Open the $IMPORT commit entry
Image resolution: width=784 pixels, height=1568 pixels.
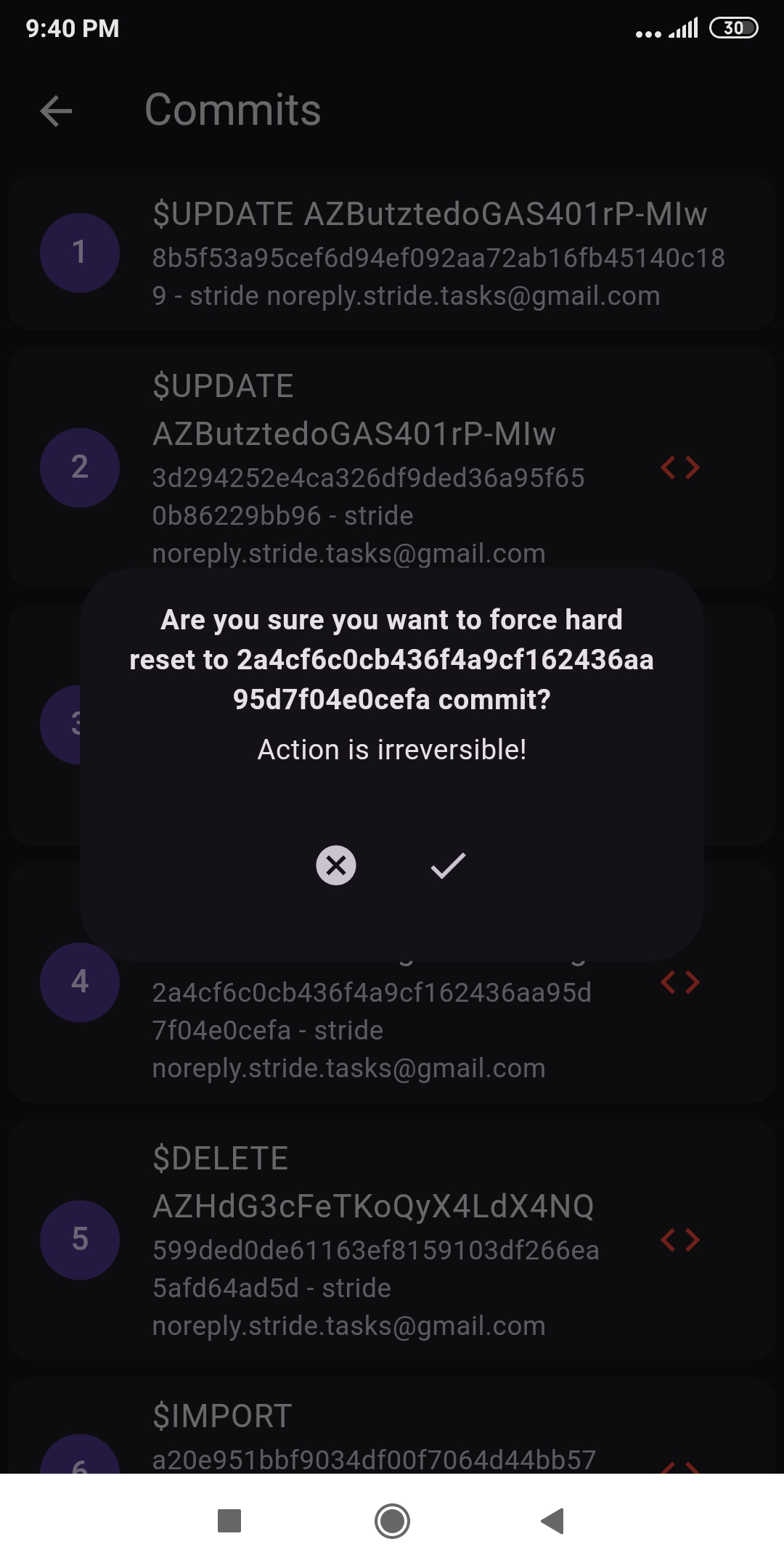223,1416
